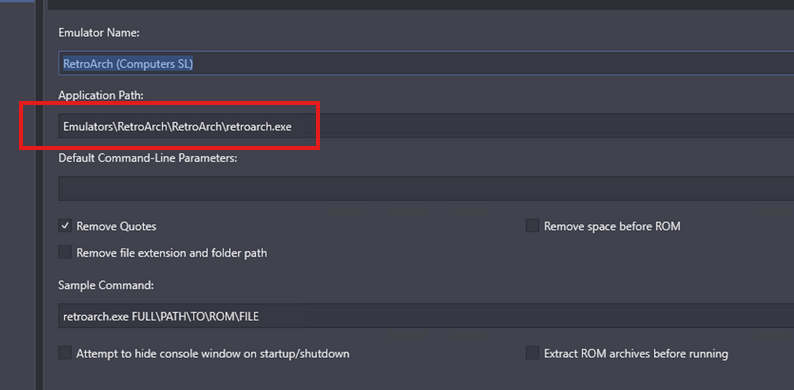The image size is (794, 390).
Task: Click the Emulator Name label
Action: 99,33
